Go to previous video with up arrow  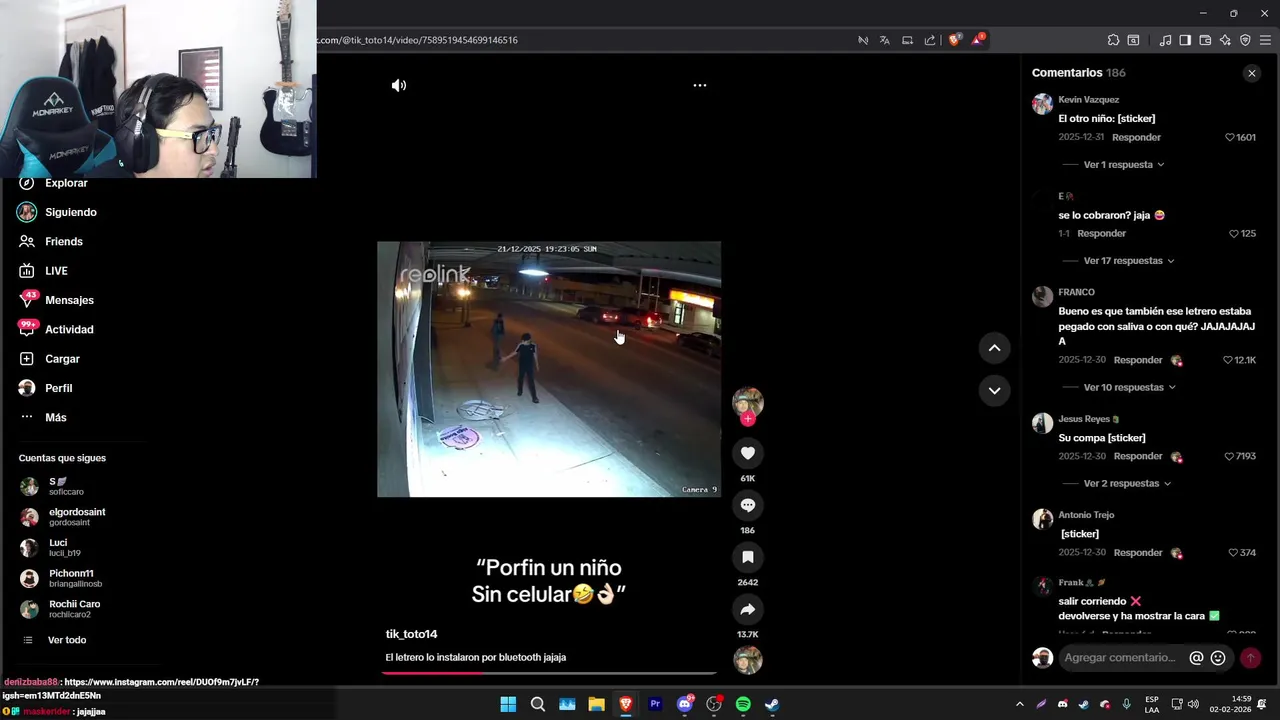(x=994, y=348)
